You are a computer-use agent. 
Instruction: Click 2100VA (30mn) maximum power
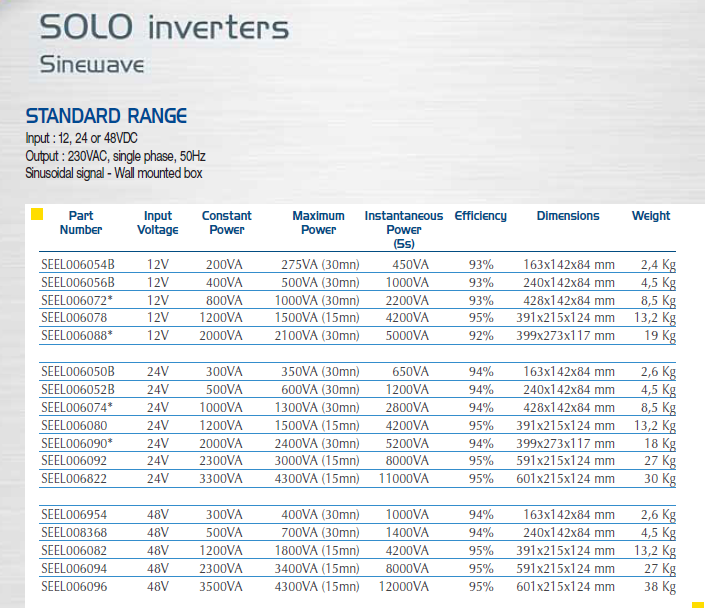[x=317, y=335]
